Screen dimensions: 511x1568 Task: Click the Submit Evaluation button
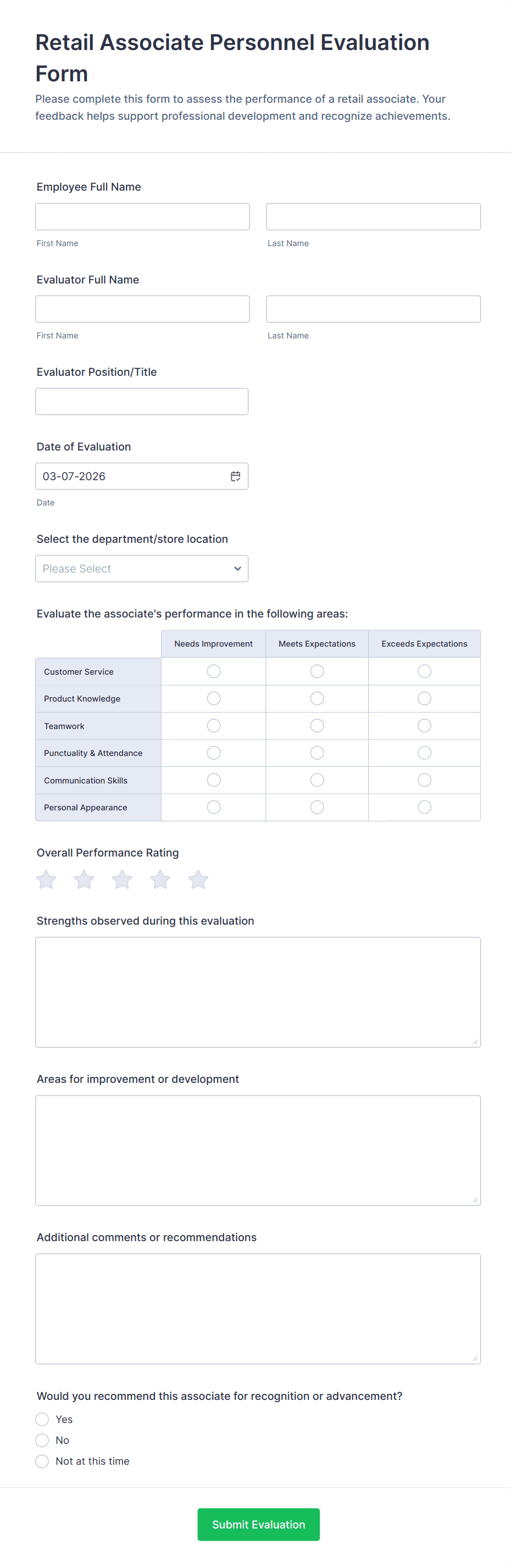pos(258,1524)
